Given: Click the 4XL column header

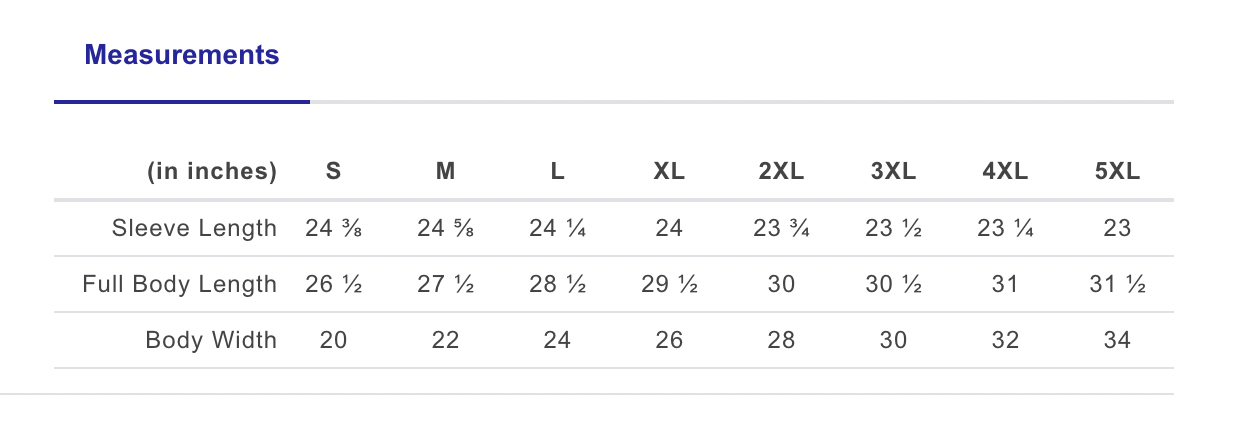Looking at the screenshot, I should click(x=1005, y=172).
